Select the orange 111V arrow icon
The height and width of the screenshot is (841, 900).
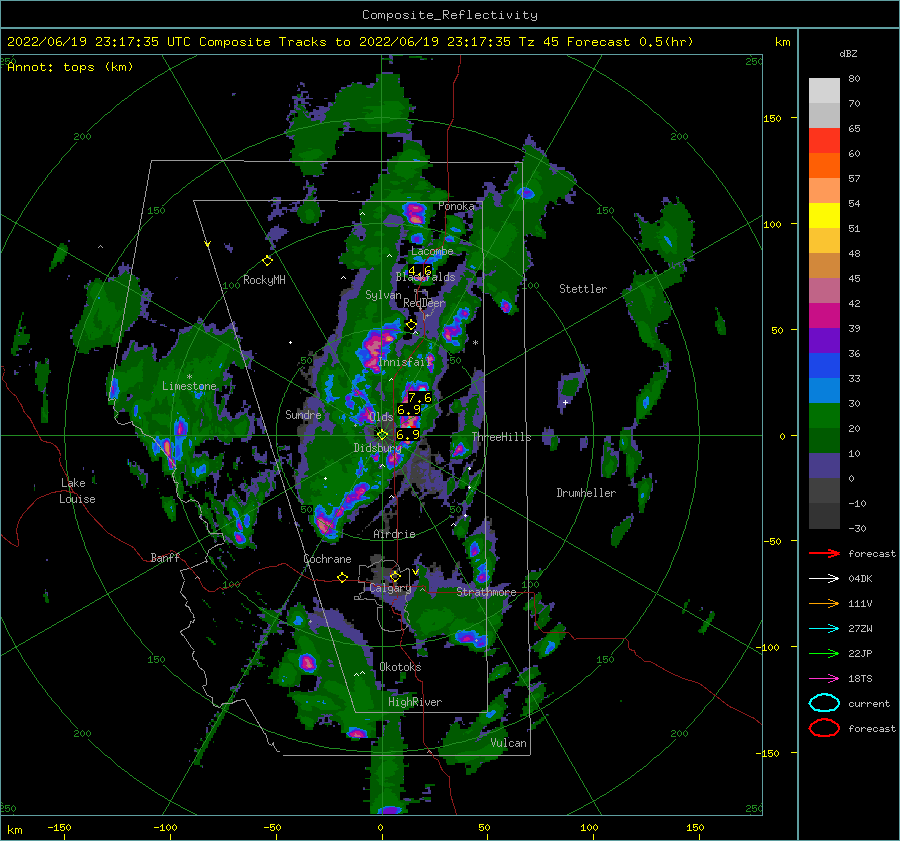click(824, 603)
